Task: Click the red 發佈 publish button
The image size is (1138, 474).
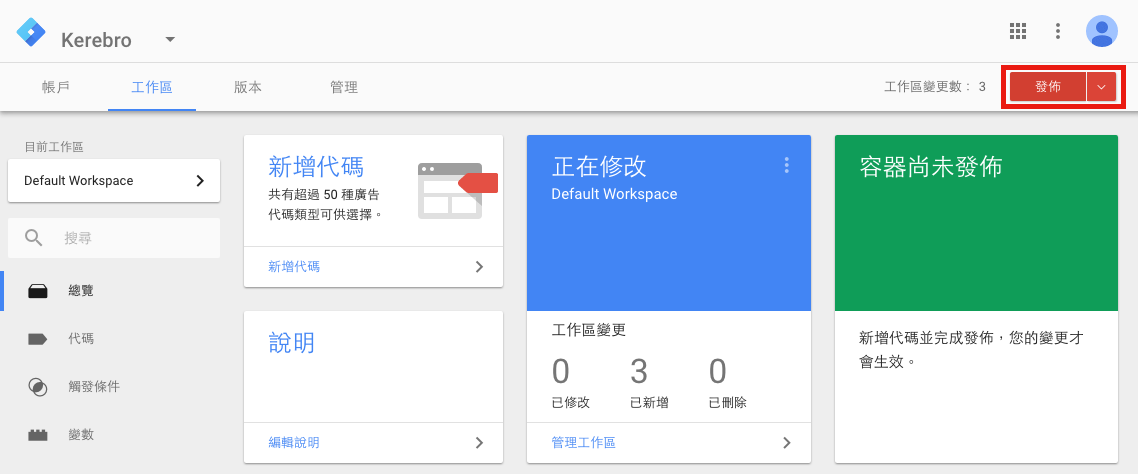Action: [1047, 87]
